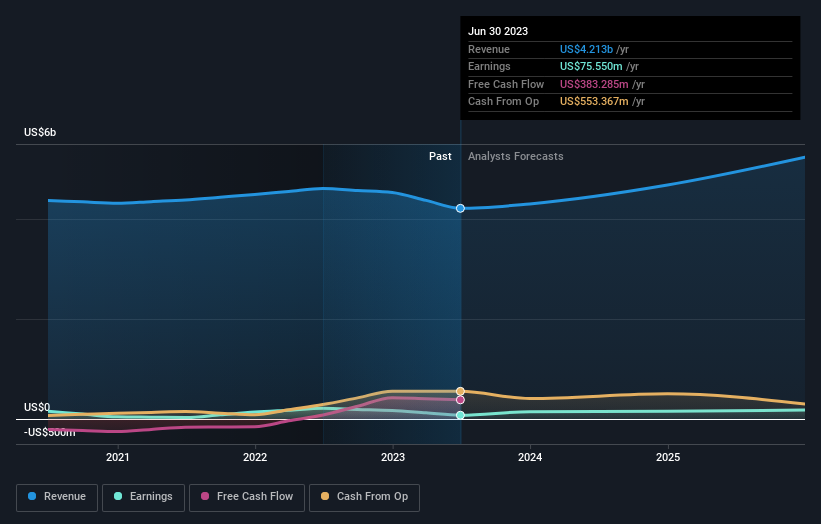821x524 pixels.
Task: Click the Jun 30 2023 tooltip date header
Action: click(498, 31)
